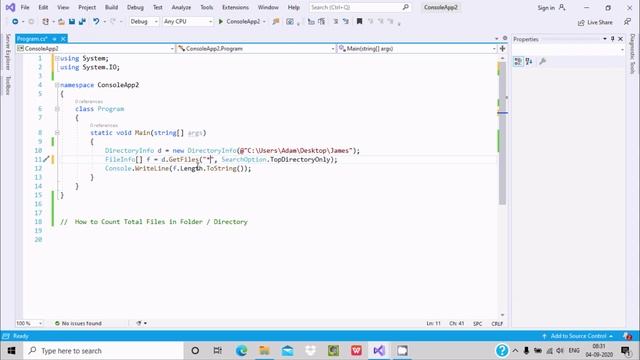
Task: Comment out the selected lines icon
Action: (x=336, y=22)
